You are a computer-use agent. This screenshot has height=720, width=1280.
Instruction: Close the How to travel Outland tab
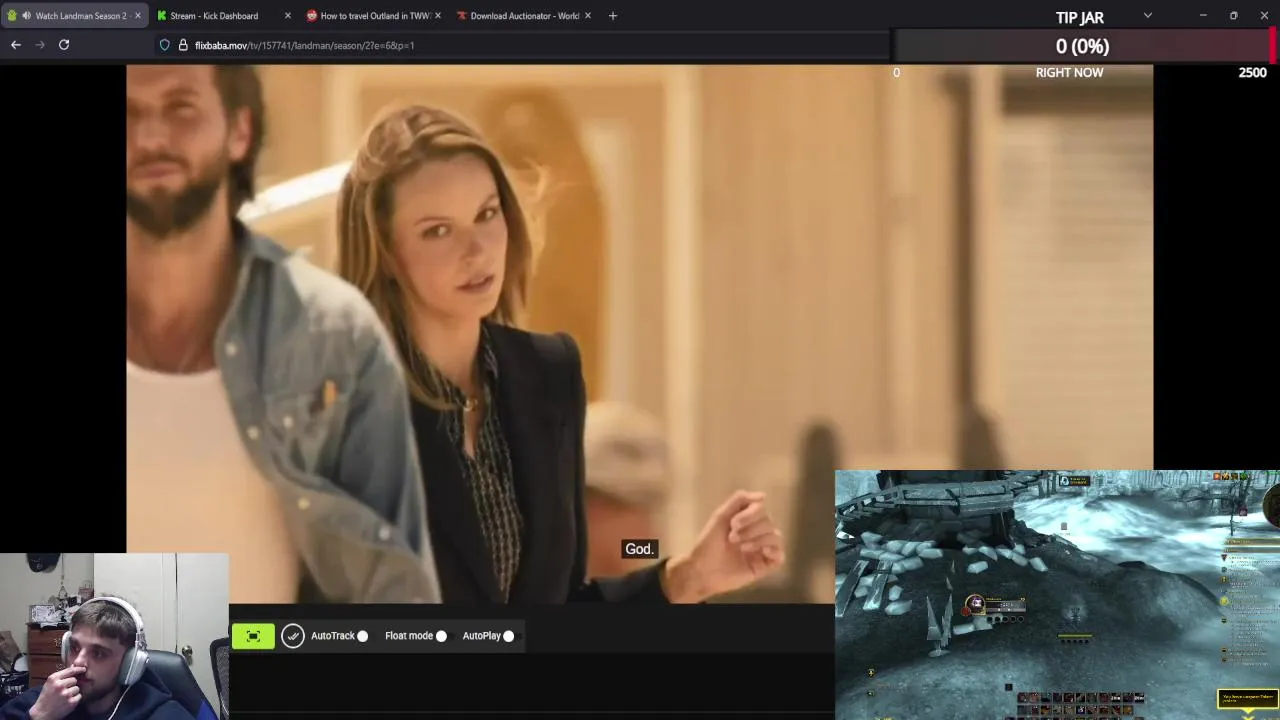tap(438, 16)
